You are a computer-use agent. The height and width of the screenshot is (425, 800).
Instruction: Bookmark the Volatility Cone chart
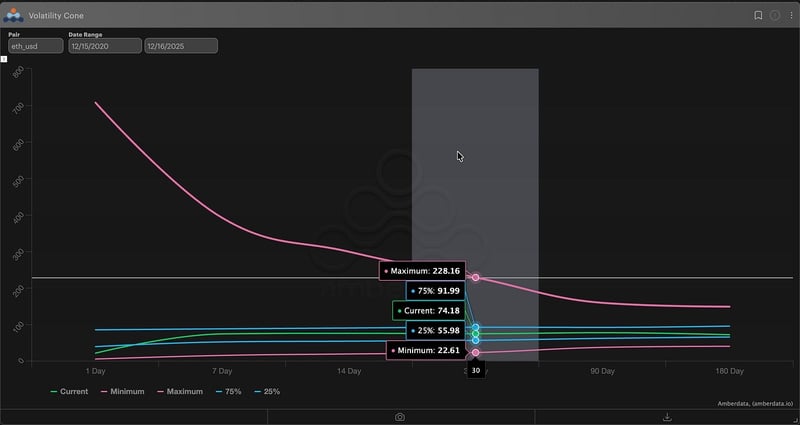point(758,15)
